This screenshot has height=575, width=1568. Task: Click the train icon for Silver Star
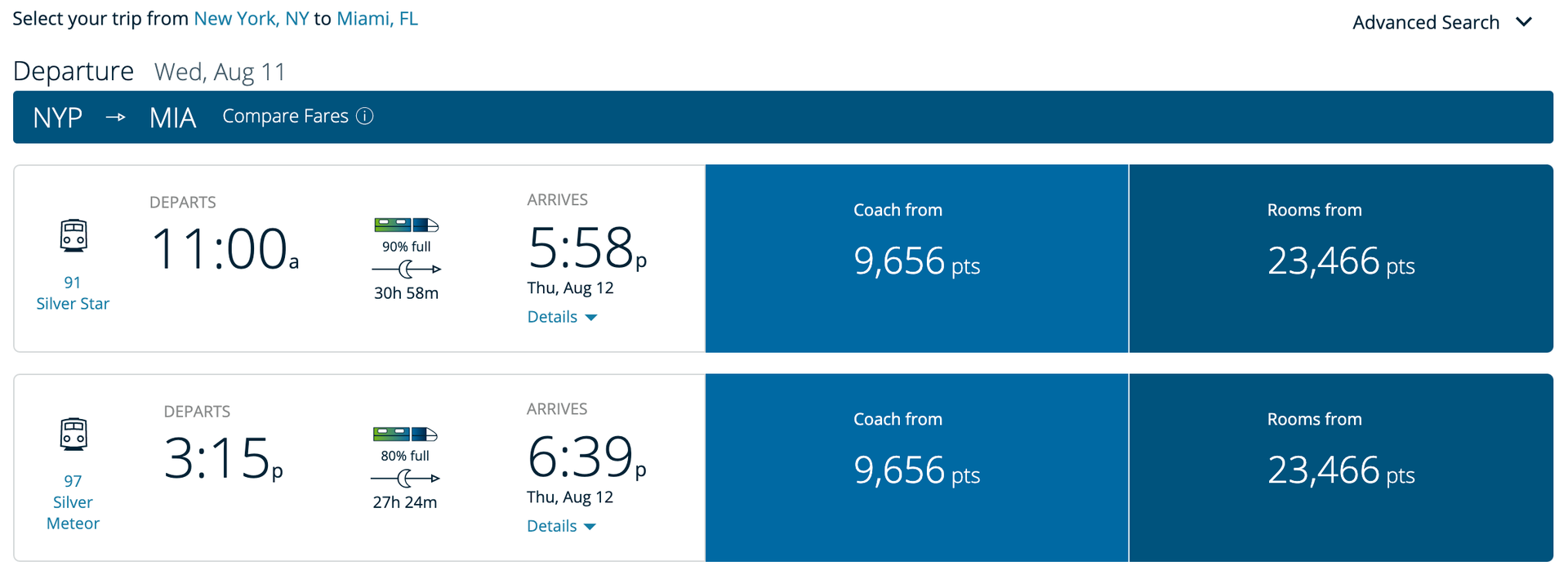click(73, 236)
